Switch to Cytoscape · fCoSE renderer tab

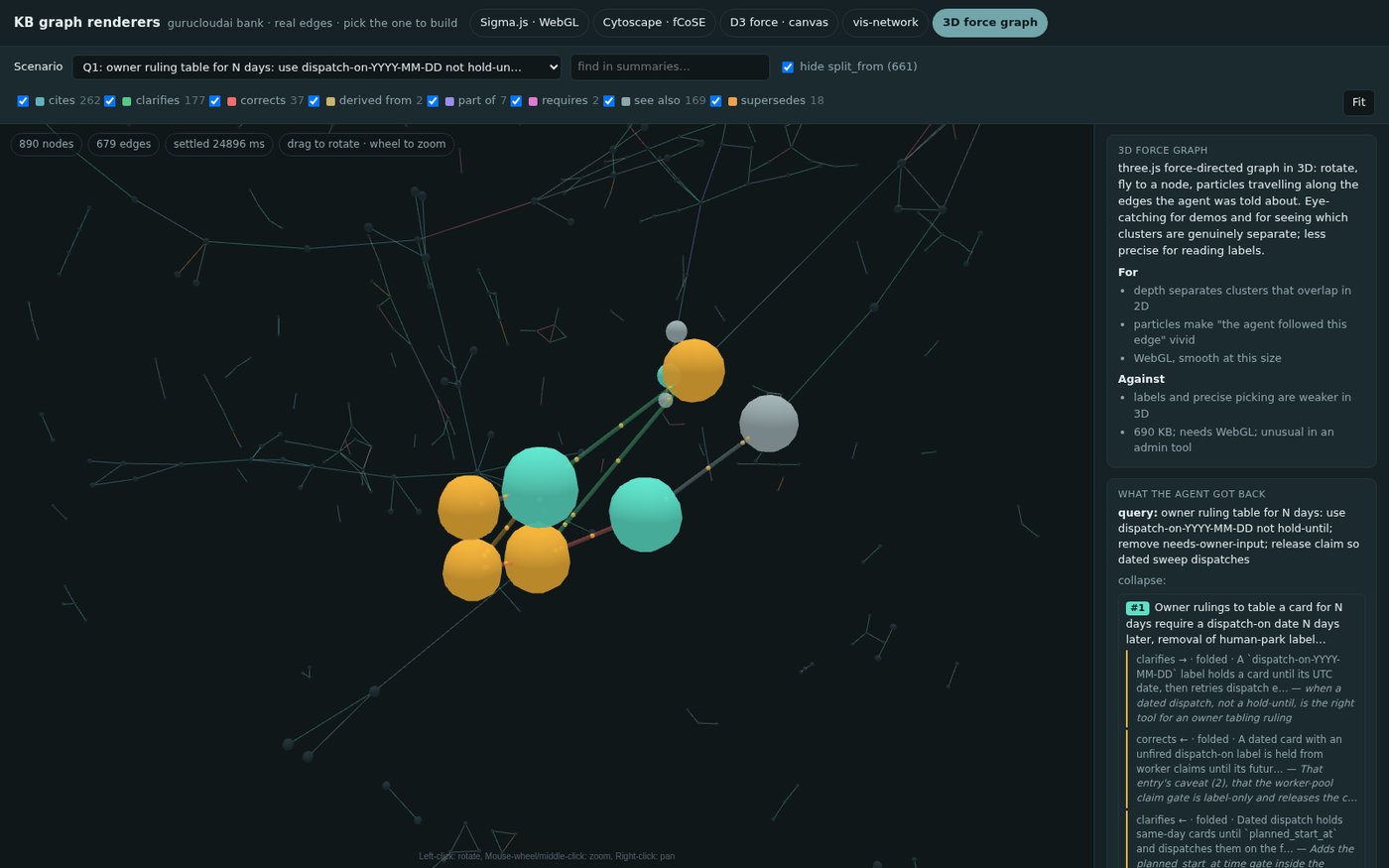pyautogui.click(x=654, y=23)
